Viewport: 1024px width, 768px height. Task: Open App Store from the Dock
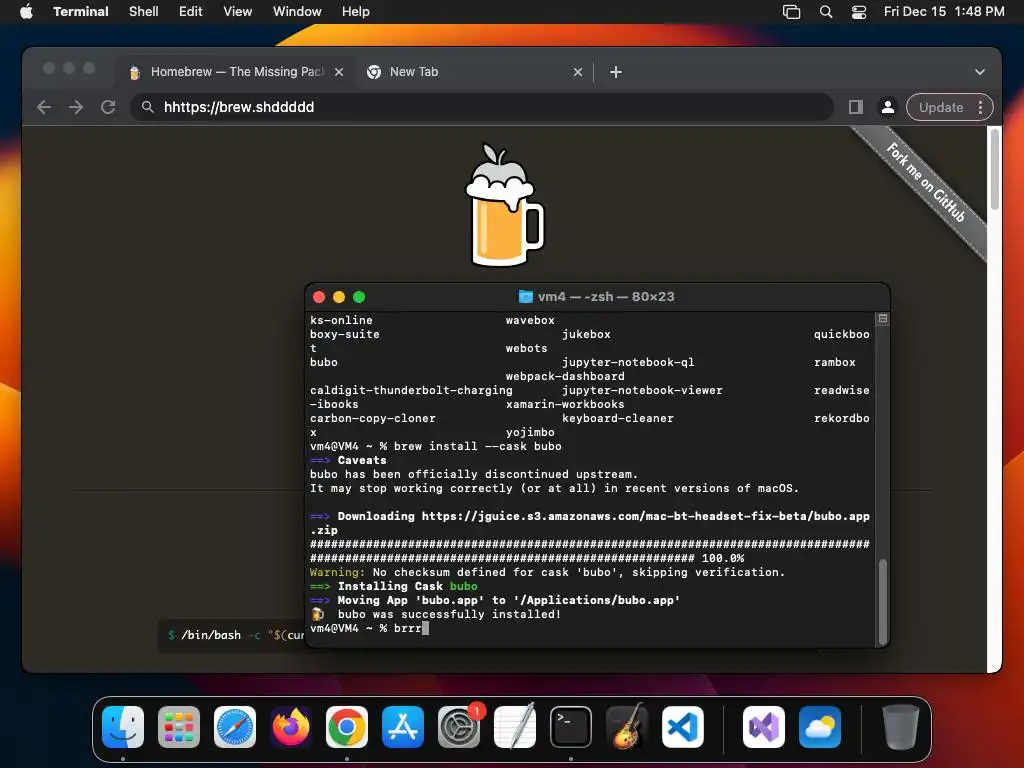click(403, 727)
